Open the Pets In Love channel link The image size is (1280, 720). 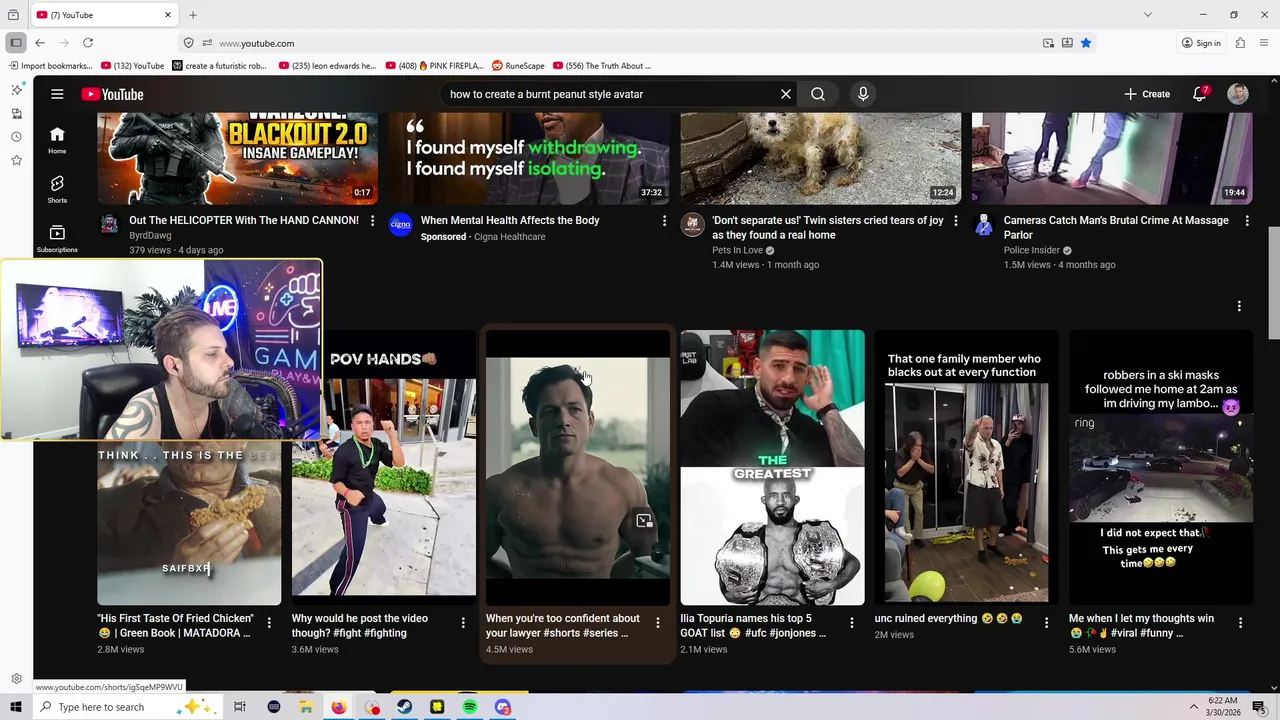(737, 250)
